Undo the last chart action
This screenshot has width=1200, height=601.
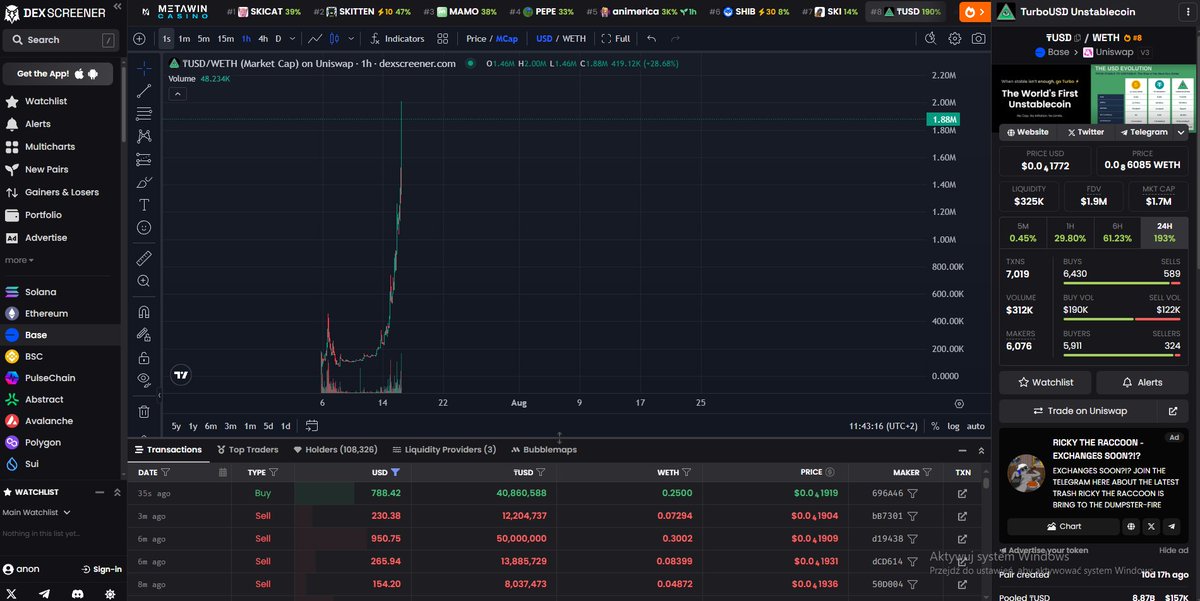tap(652, 39)
